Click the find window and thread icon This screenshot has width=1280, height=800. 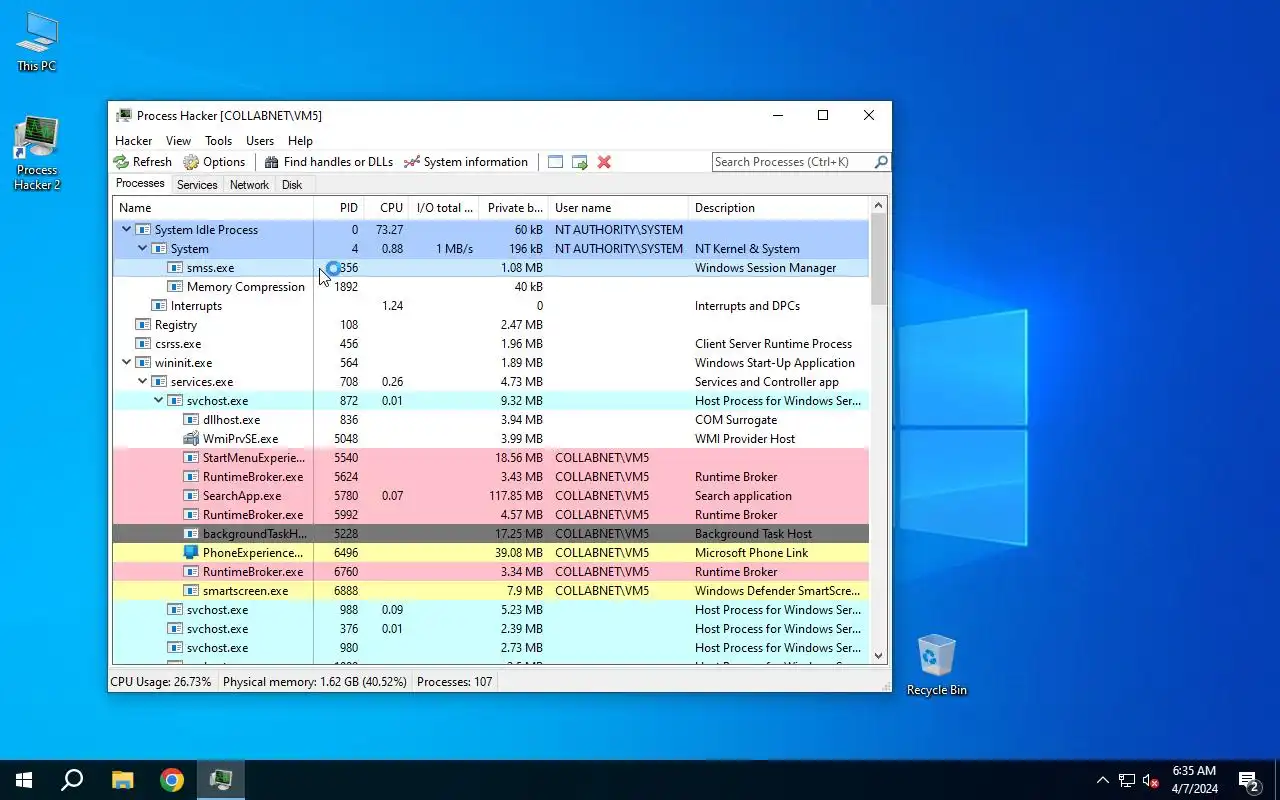(579, 162)
